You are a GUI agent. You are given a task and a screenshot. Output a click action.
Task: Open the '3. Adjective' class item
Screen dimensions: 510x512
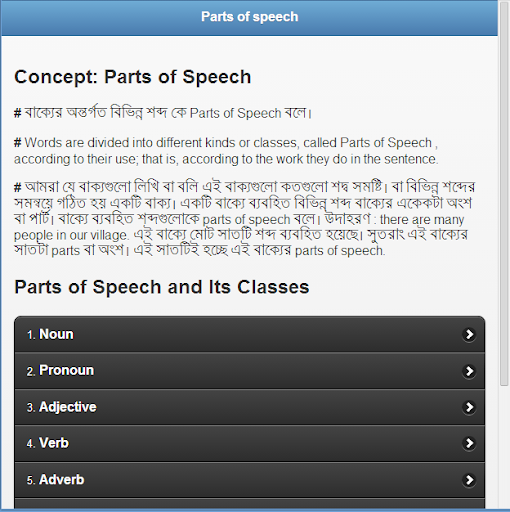pos(250,407)
